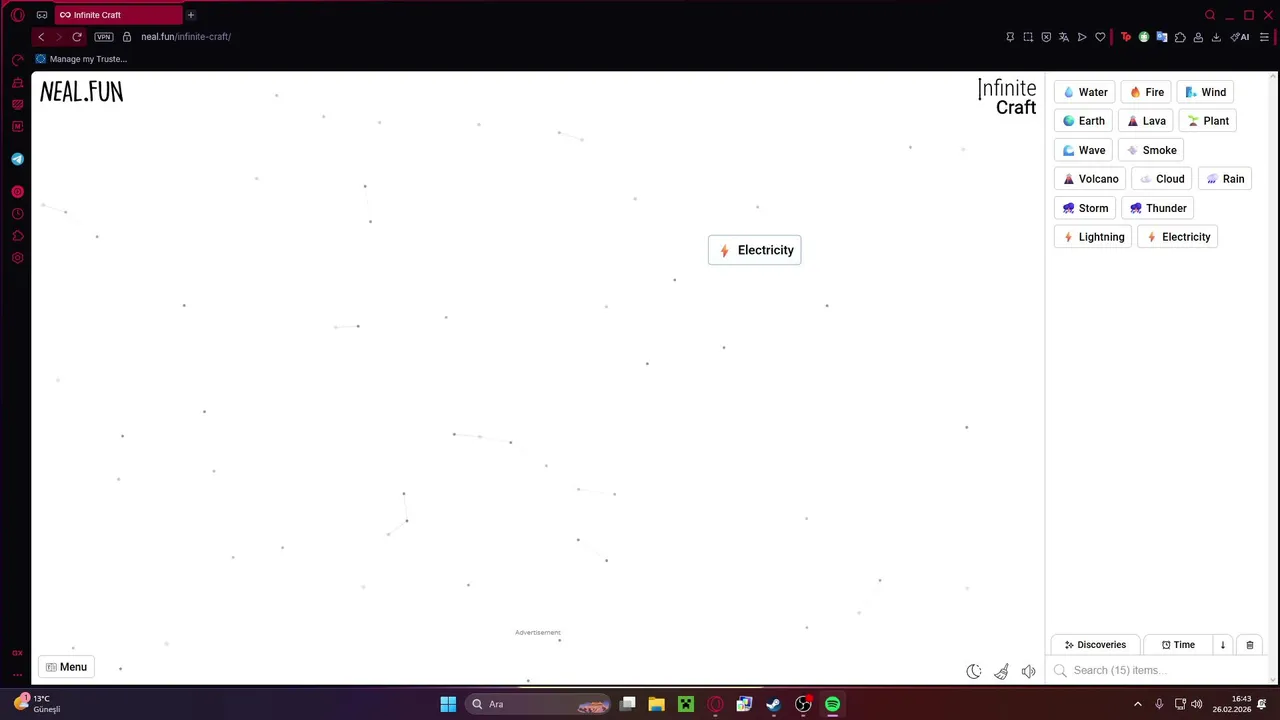Open the AI assistant button
Image resolution: width=1280 pixels, height=720 pixels.
pos(1240,37)
